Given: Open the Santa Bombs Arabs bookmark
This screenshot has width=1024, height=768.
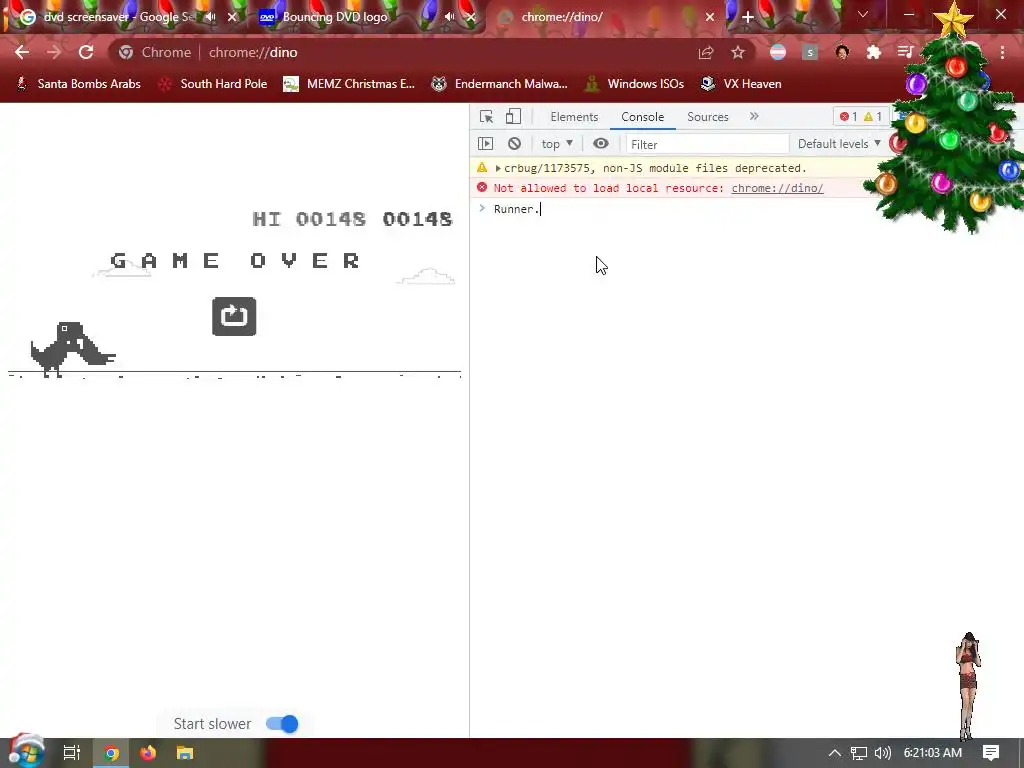Looking at the screenshot, I should 78,84.
